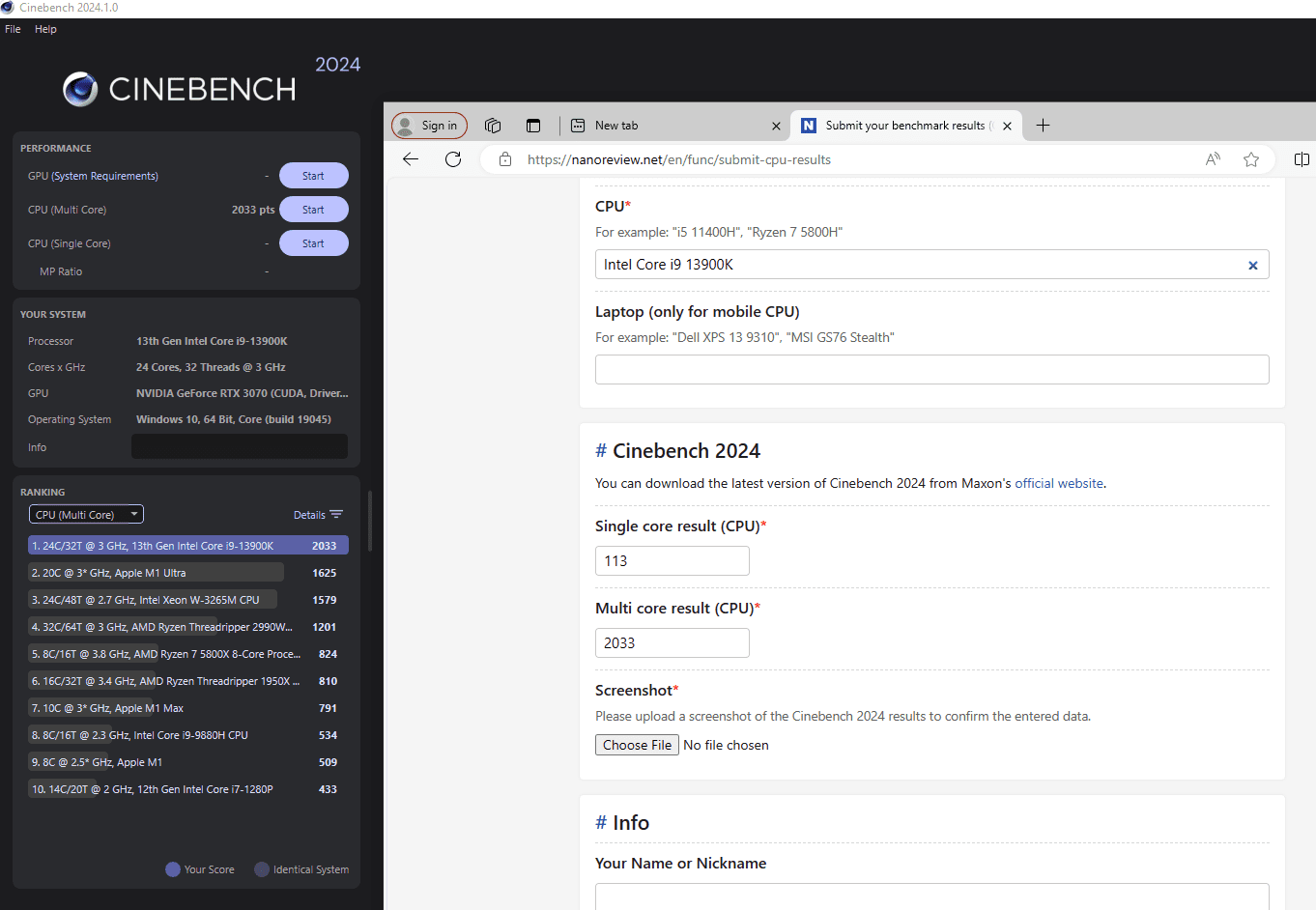The width and height of the screenshot is (1316, 910).
Task: Click the Details link in Ranking panel
Action: pyautogui.click(x=309, y=515)
